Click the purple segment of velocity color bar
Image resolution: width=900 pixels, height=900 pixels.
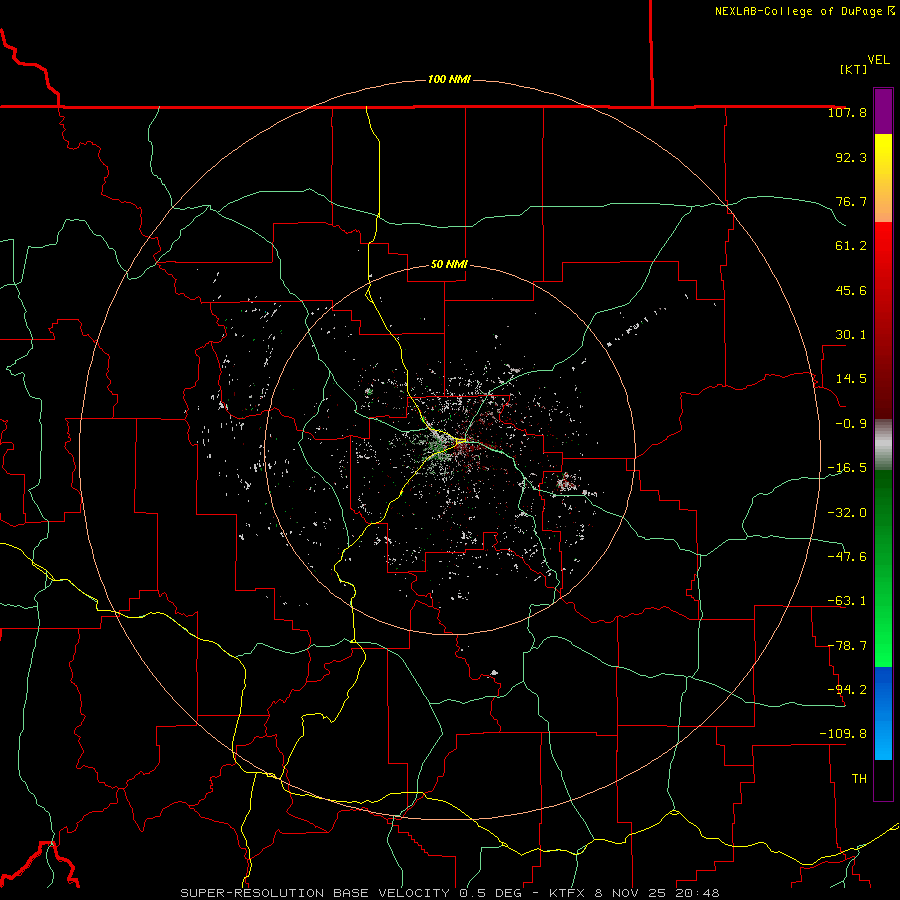883,111
